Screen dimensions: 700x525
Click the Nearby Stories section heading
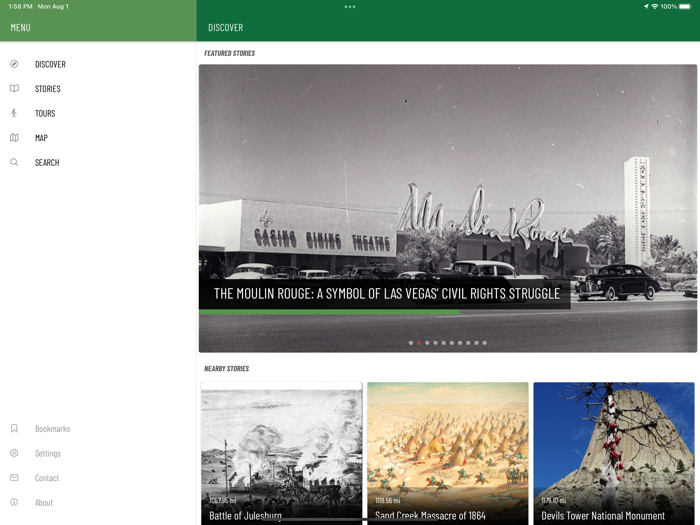point(226,368)
